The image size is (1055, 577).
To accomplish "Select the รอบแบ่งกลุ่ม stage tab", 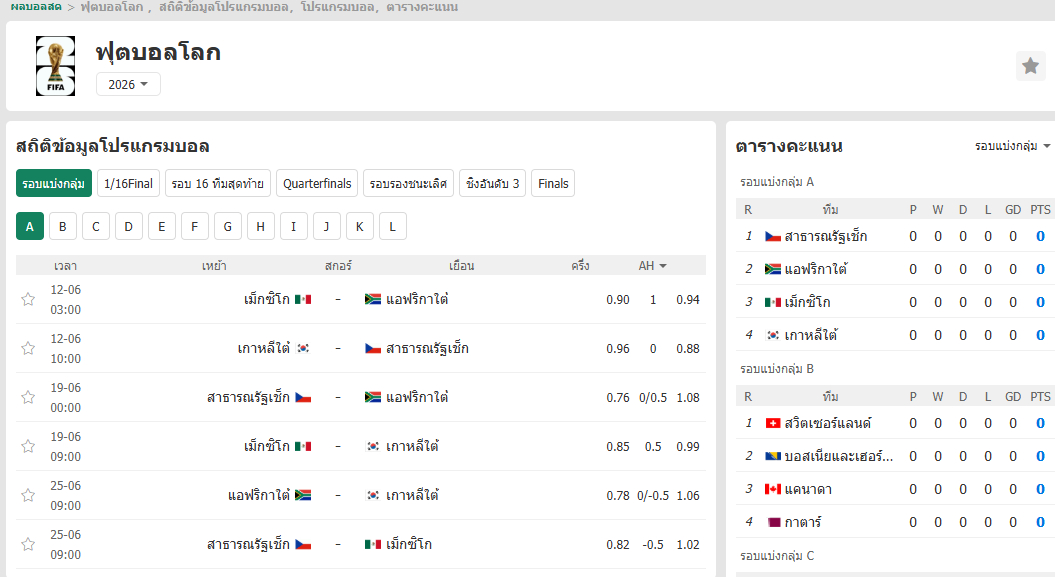I will pos(53,184).
